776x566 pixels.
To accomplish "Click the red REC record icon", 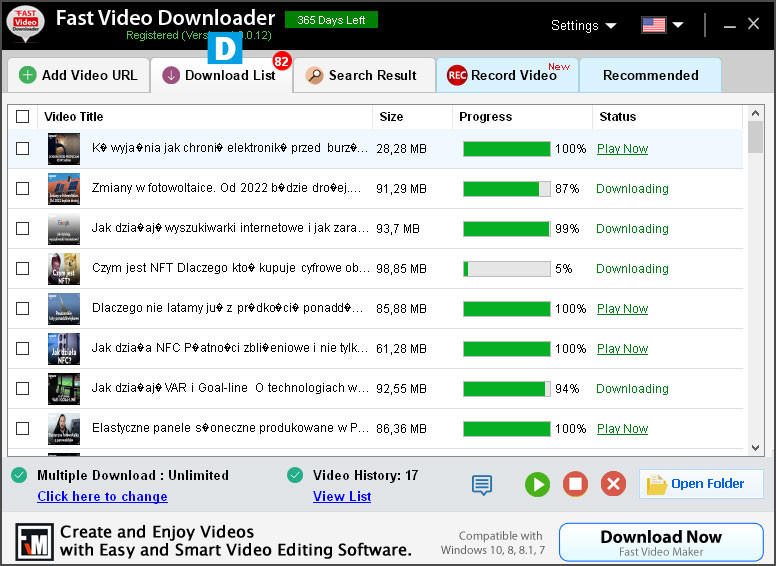I will [457, 75].
